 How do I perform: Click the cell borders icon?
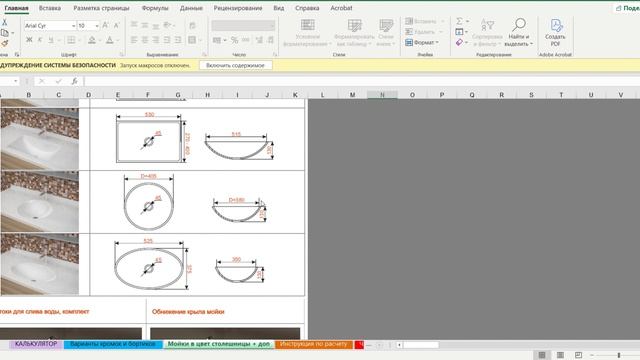click(71, 40)
